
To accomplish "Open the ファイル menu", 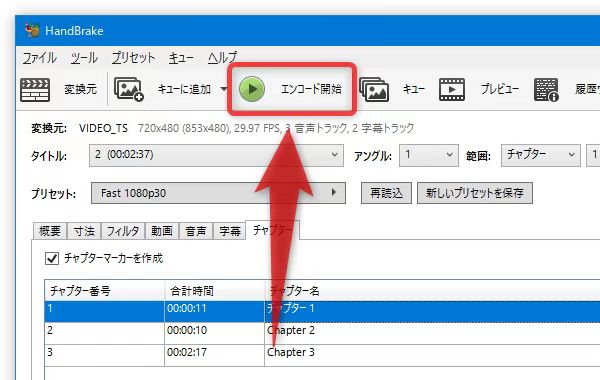I will click(x=39, y=58).
